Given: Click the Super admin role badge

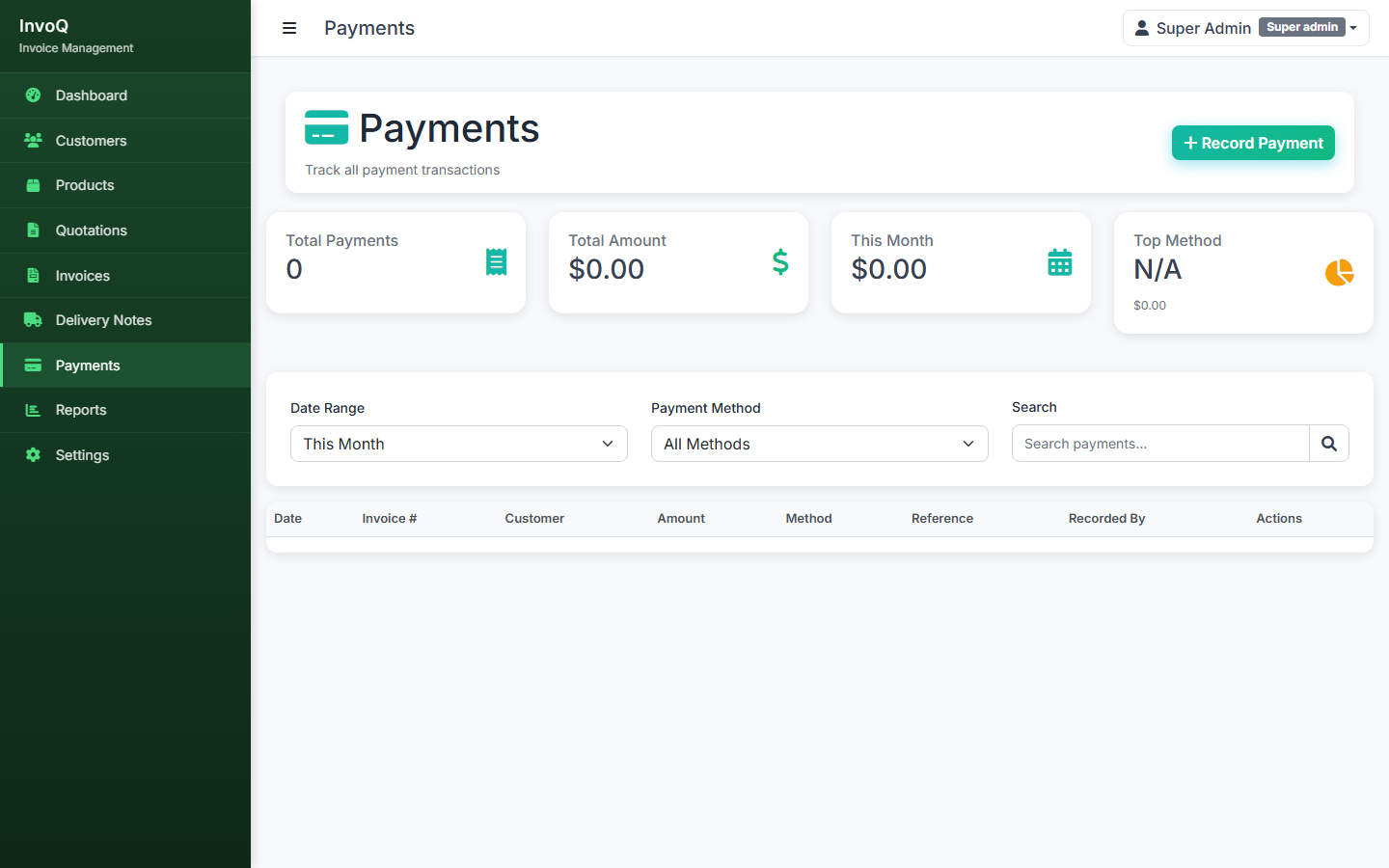Looking at the screenshot, I should [x=1301, y=27].
